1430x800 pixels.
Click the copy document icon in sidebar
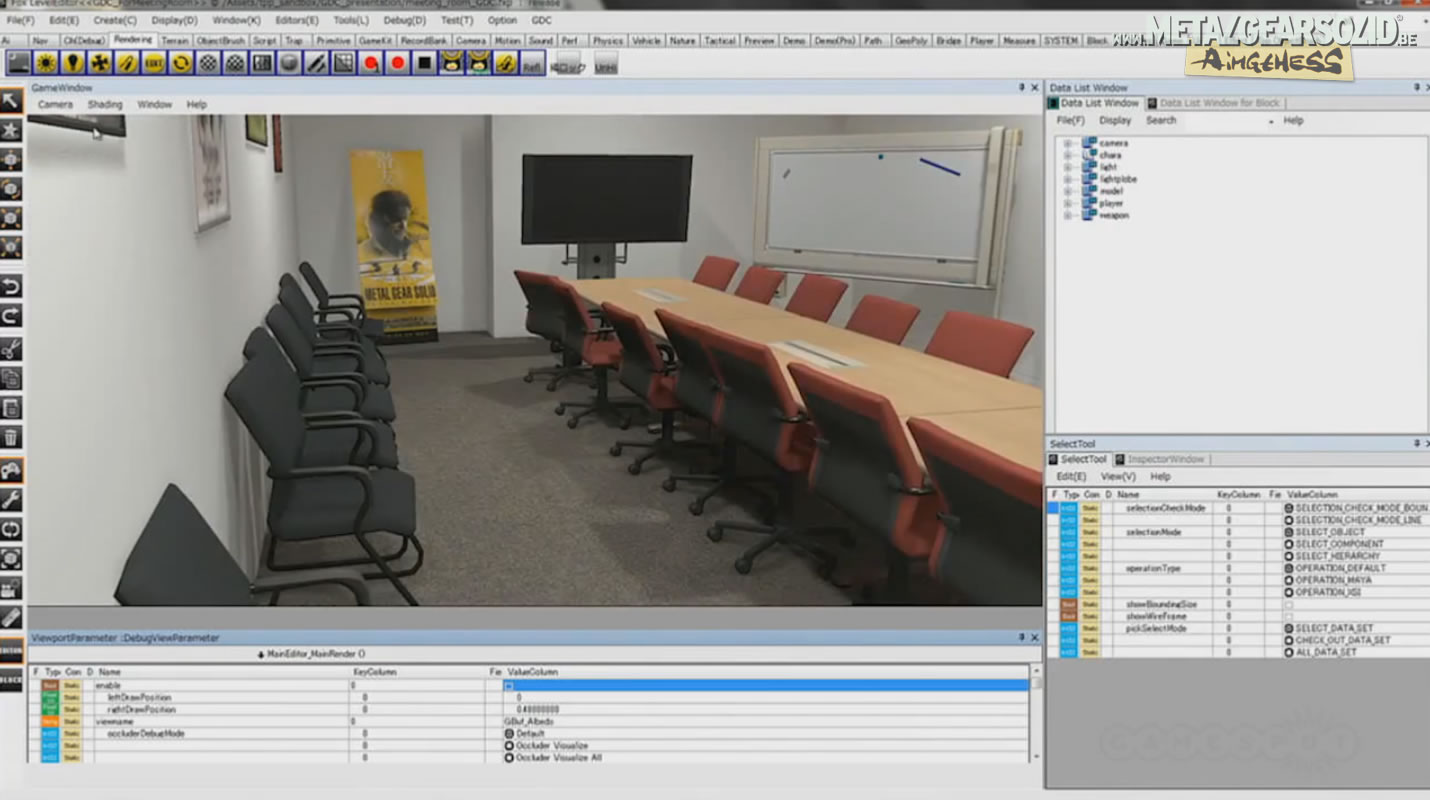pyautogui.click(x=11, y=378)
